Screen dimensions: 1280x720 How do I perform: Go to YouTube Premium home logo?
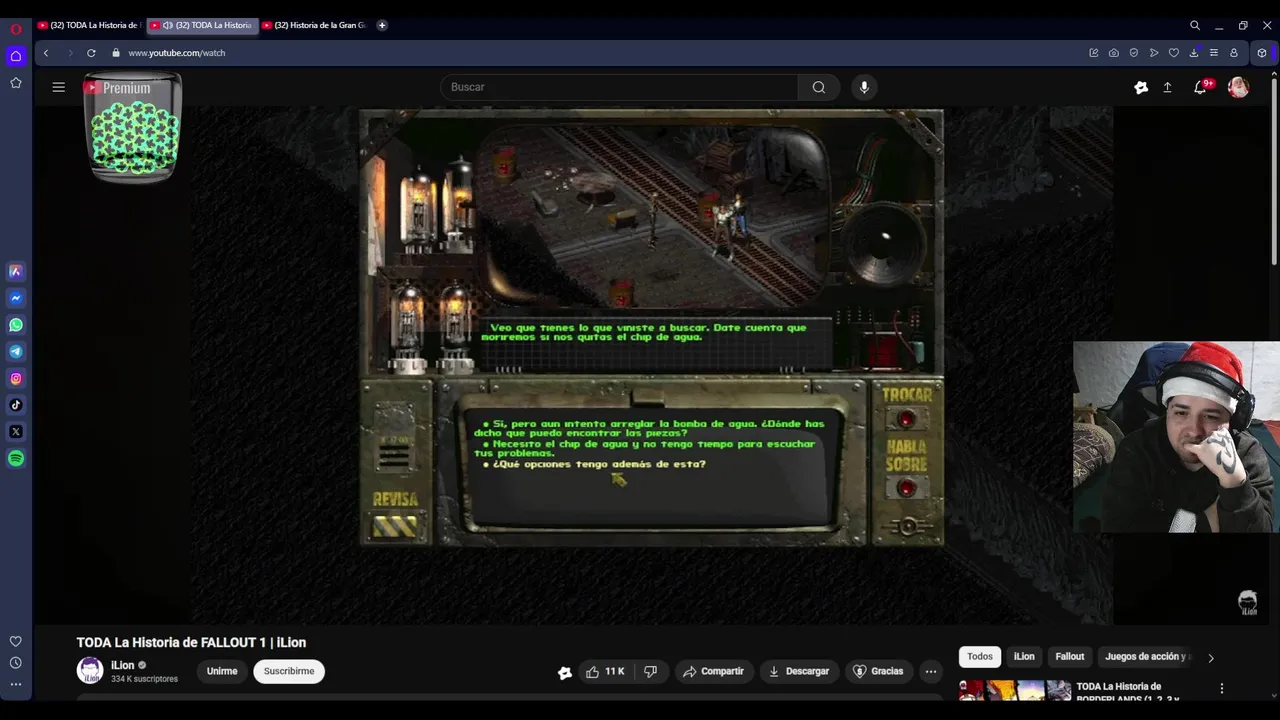click(117, 88)
